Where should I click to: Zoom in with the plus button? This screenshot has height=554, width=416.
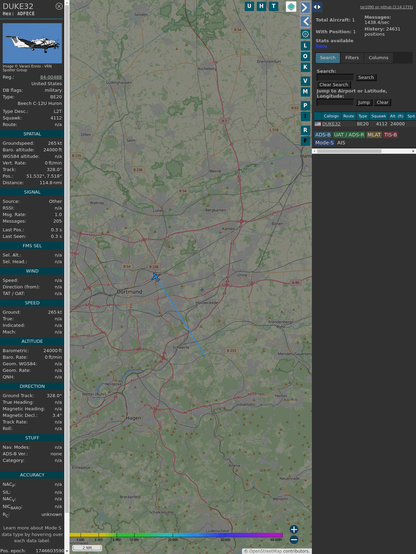click(x=294, y=529)
